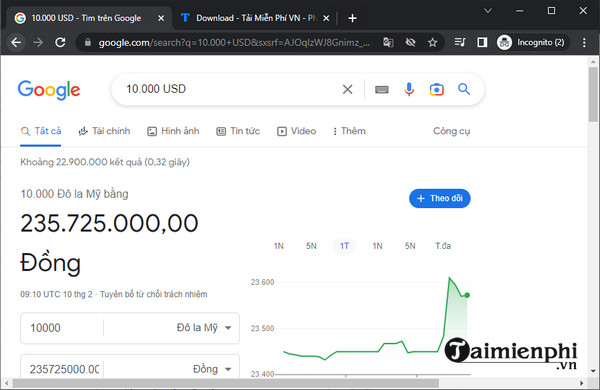Image resolution: width=600 pixels, height=390 pixels.
Task: Click the horizontal scrollbar thumb
Action: tap(226, 383)
